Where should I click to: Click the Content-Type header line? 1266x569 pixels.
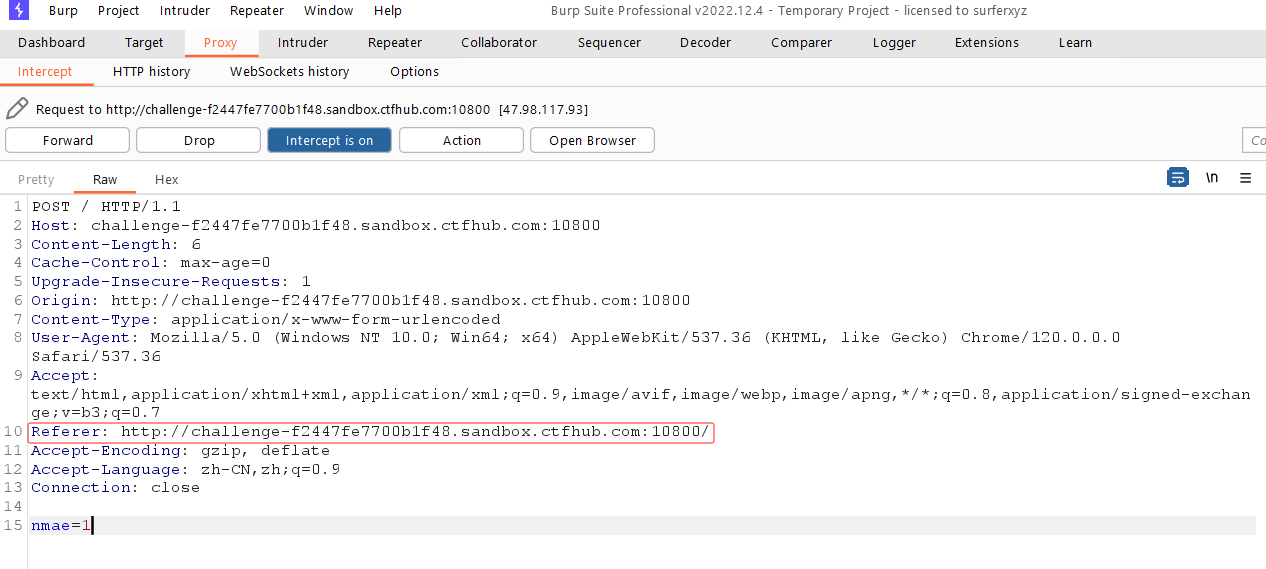point(266,319)
